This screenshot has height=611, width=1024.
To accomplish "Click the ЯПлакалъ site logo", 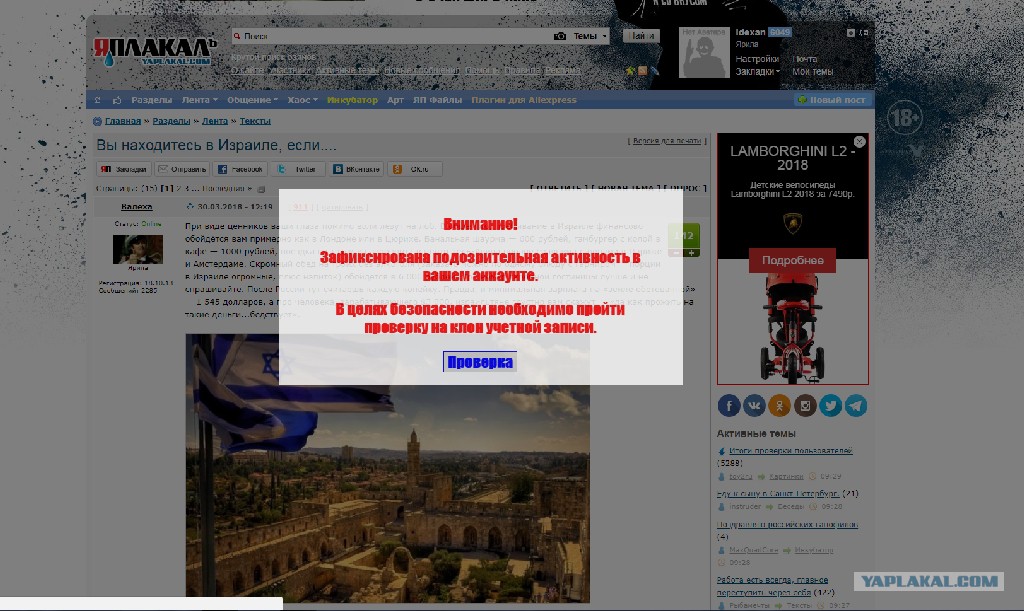I will [x=154, y=52].
